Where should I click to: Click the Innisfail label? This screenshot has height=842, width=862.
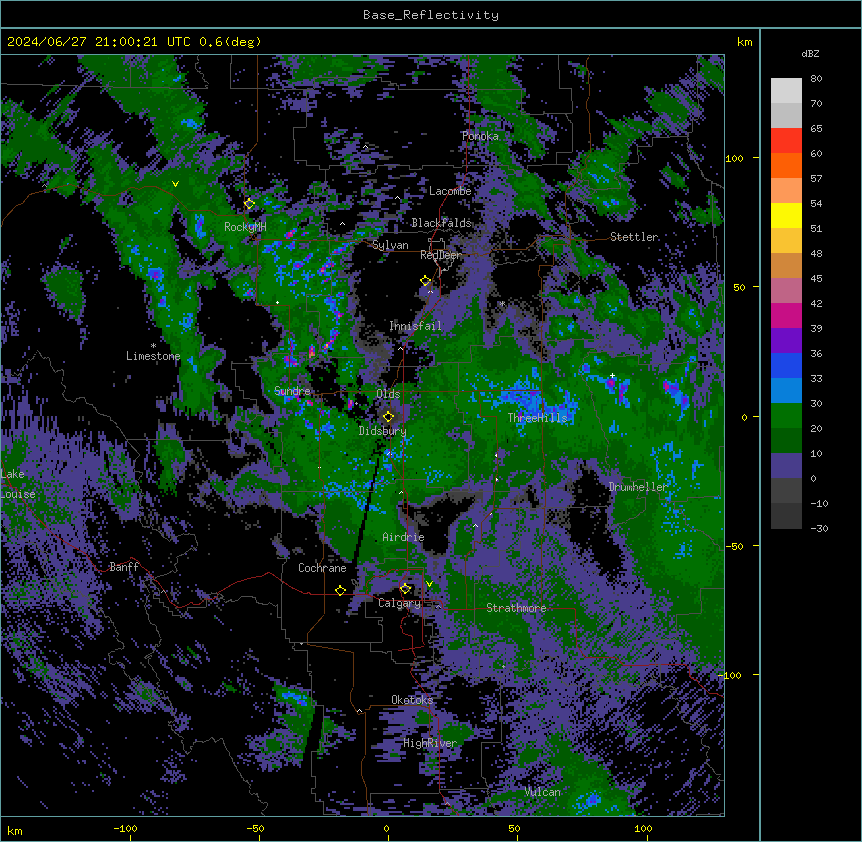pos(415,326)
